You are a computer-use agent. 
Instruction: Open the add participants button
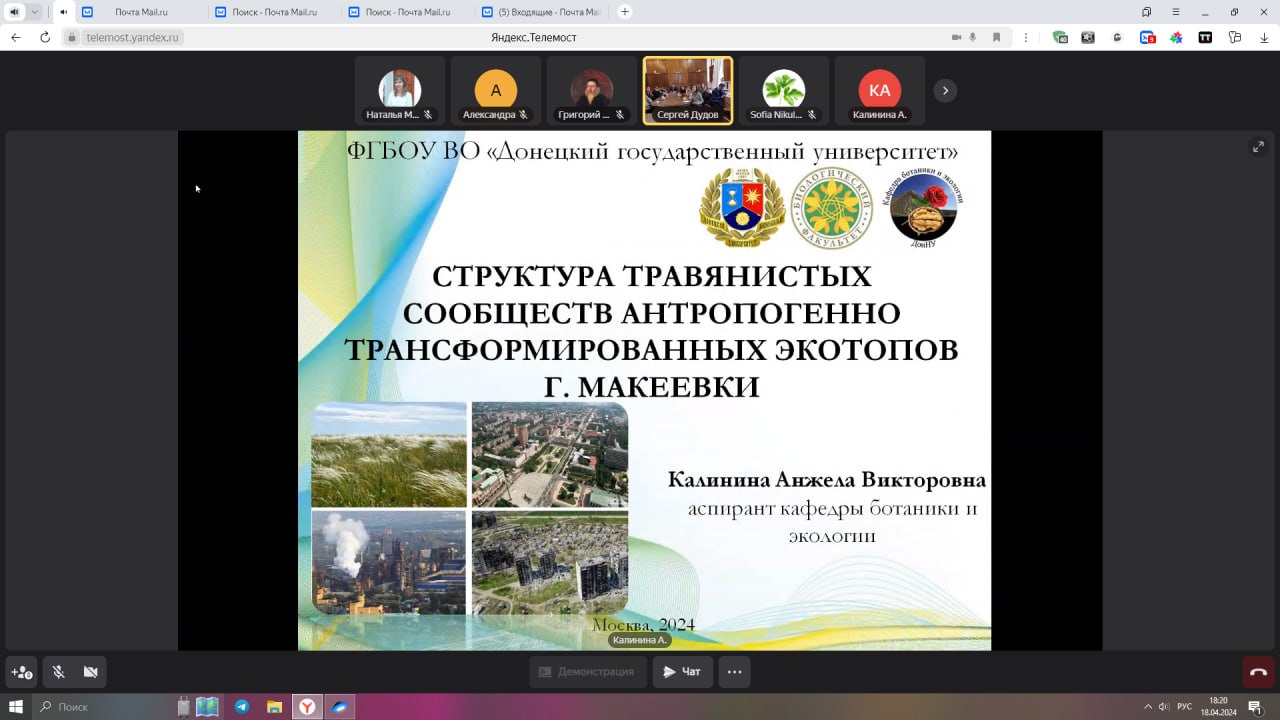[x=22, y=672]
